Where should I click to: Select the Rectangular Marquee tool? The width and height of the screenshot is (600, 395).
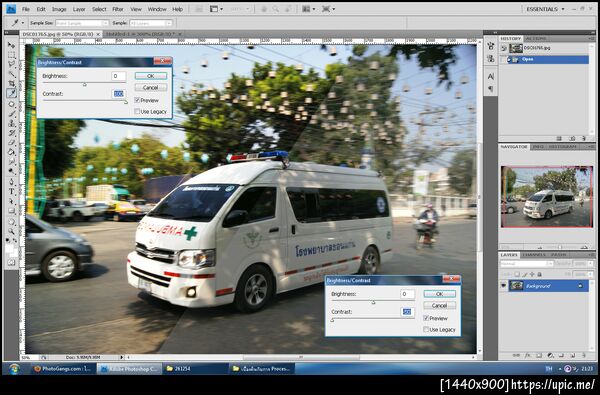click(x=11, y=54)
